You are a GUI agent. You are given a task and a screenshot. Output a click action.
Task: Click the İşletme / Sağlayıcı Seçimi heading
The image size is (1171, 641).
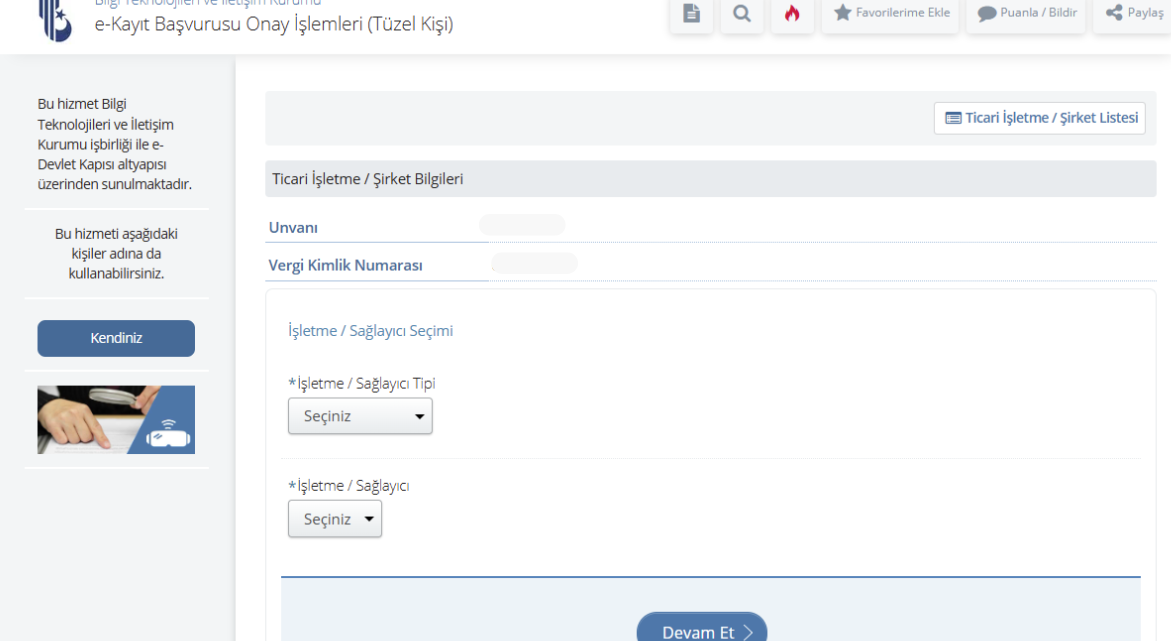pos(370,331)
